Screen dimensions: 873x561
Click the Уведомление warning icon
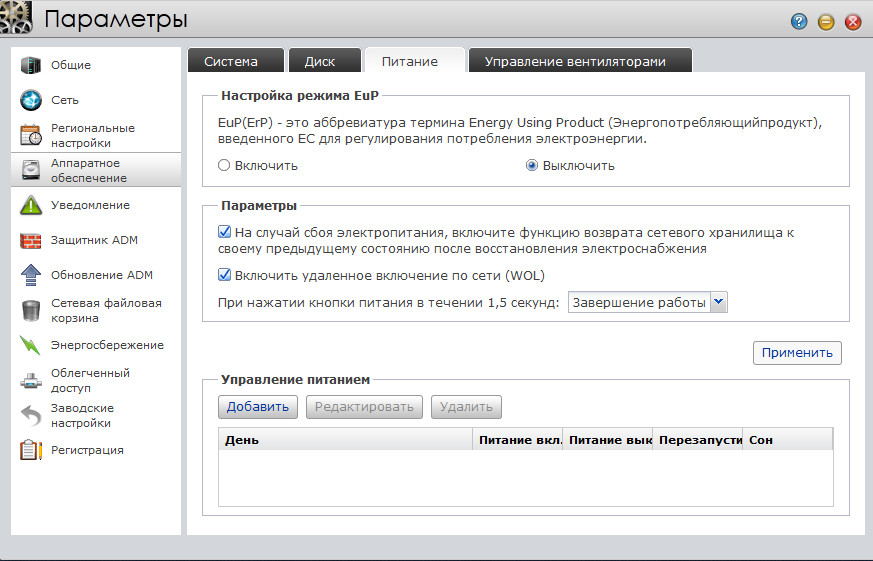coord(30,206)
